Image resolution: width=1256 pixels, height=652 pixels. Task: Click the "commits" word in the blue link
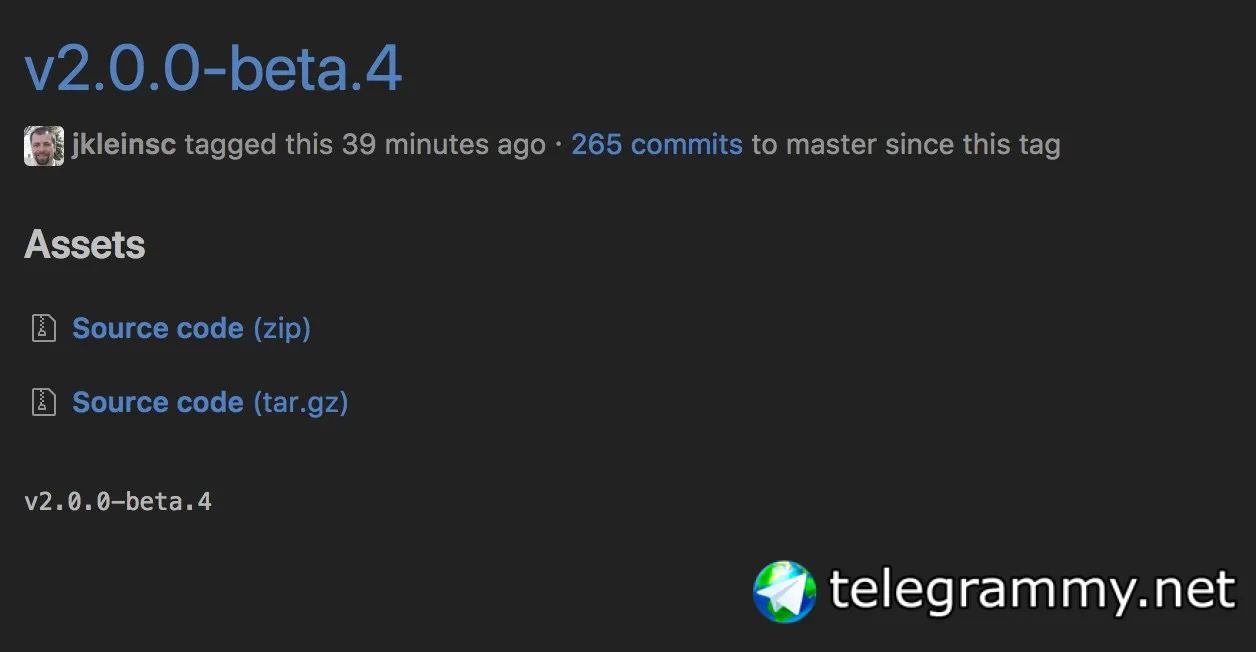pos(686,145)
